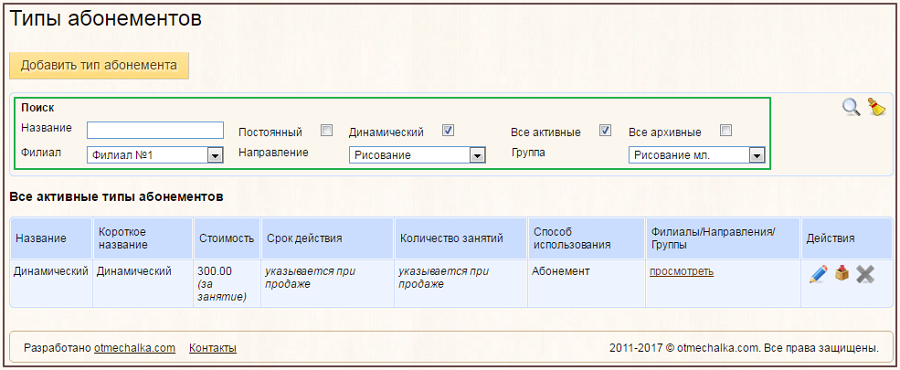Click the delete cross icon for Динамический

click(x=865, y=274)
